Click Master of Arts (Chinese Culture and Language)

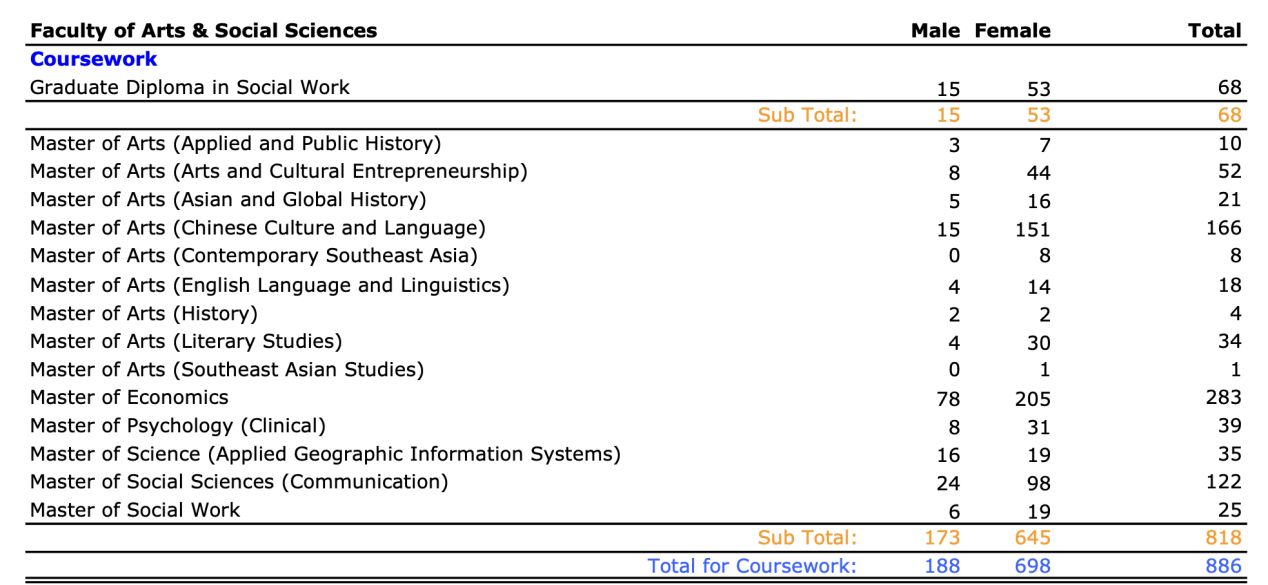pos(257,228)
